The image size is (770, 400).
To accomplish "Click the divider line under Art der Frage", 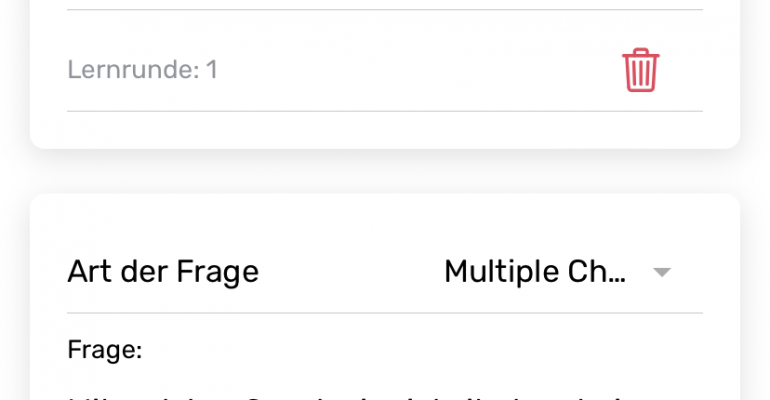I will [x=385, y=313].
